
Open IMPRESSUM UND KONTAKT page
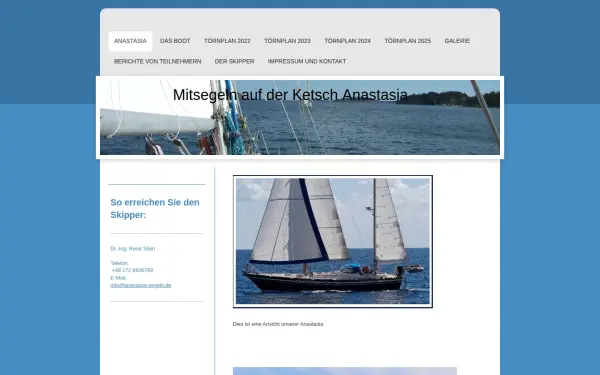tap(307, 61)
